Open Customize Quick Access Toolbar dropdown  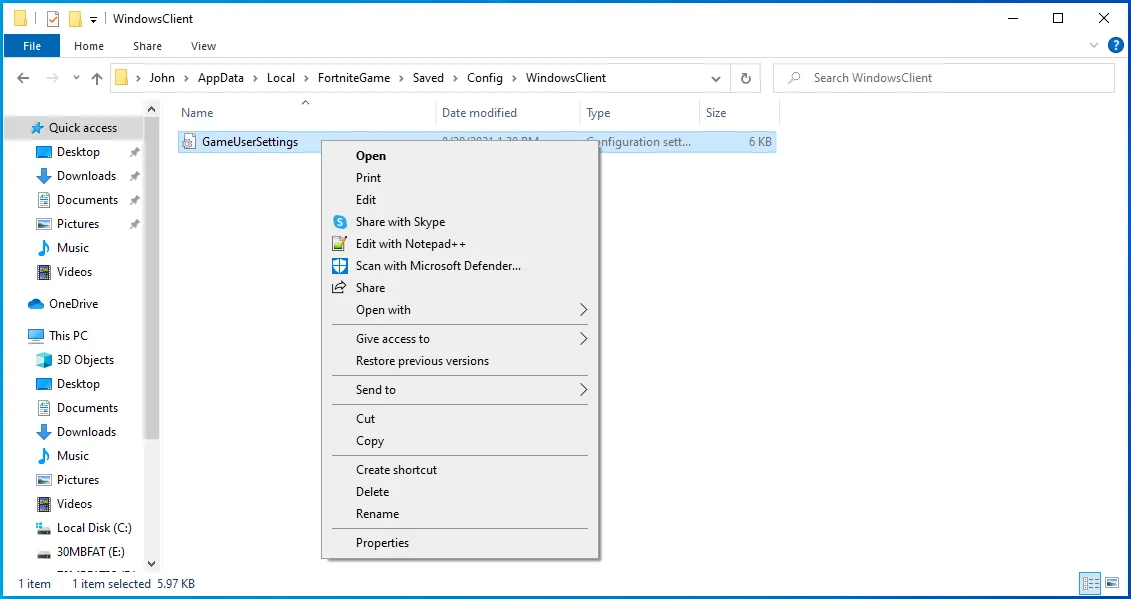[x=93, y=19]
